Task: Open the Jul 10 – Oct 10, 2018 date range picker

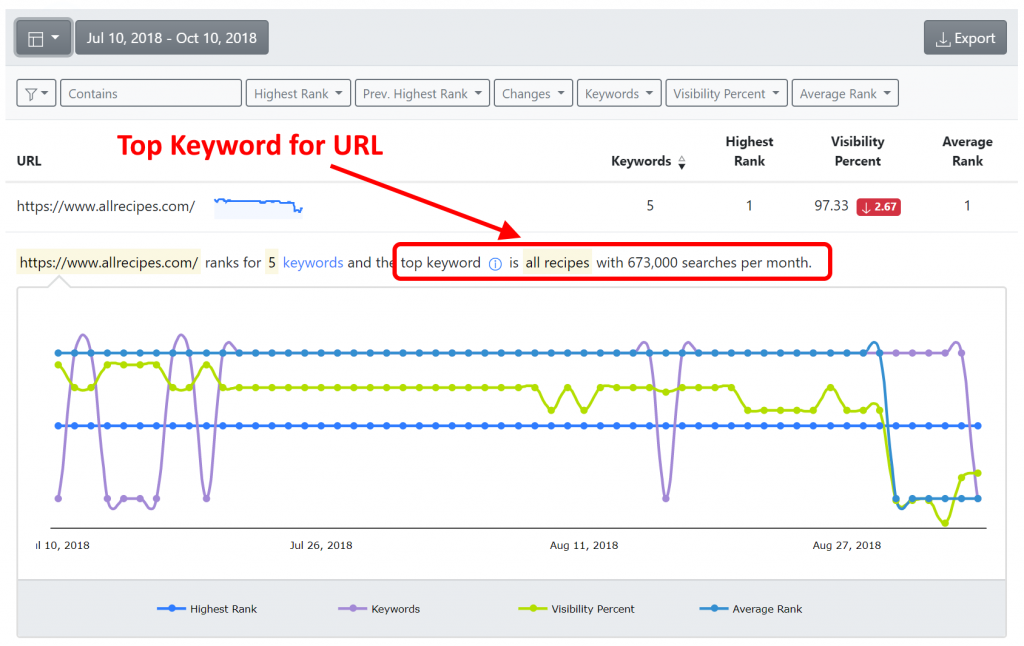Action: pos(172,38)
